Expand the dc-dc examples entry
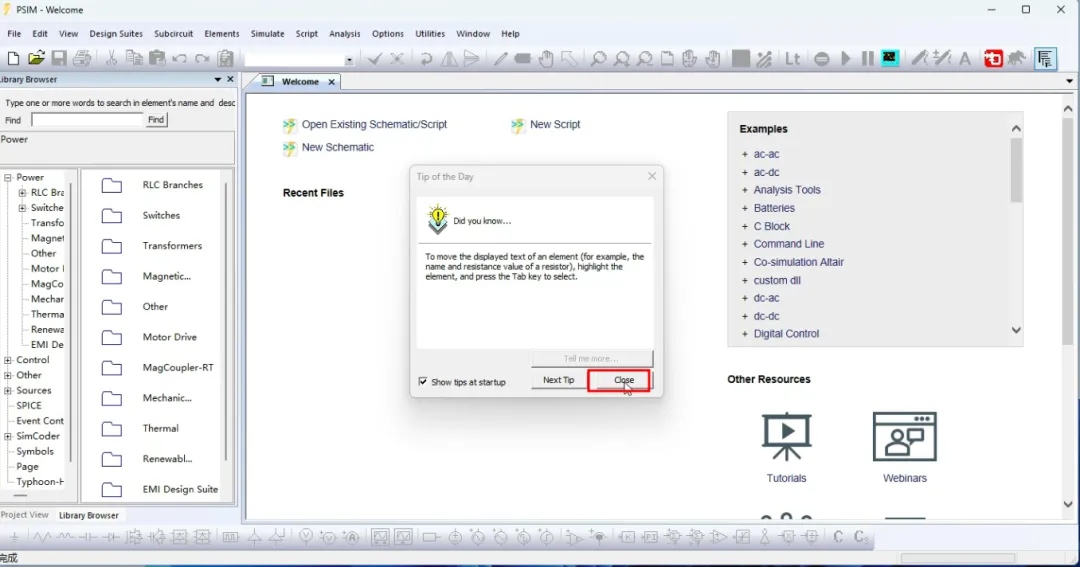Screen dimensions: 1080x567 pyautogui.click(x=745, y=316)
